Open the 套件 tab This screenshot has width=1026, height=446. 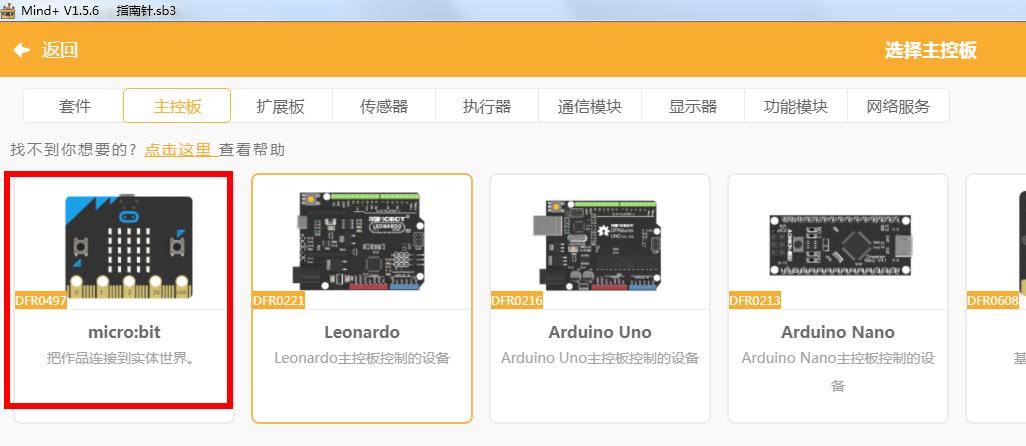pos(75,106)
